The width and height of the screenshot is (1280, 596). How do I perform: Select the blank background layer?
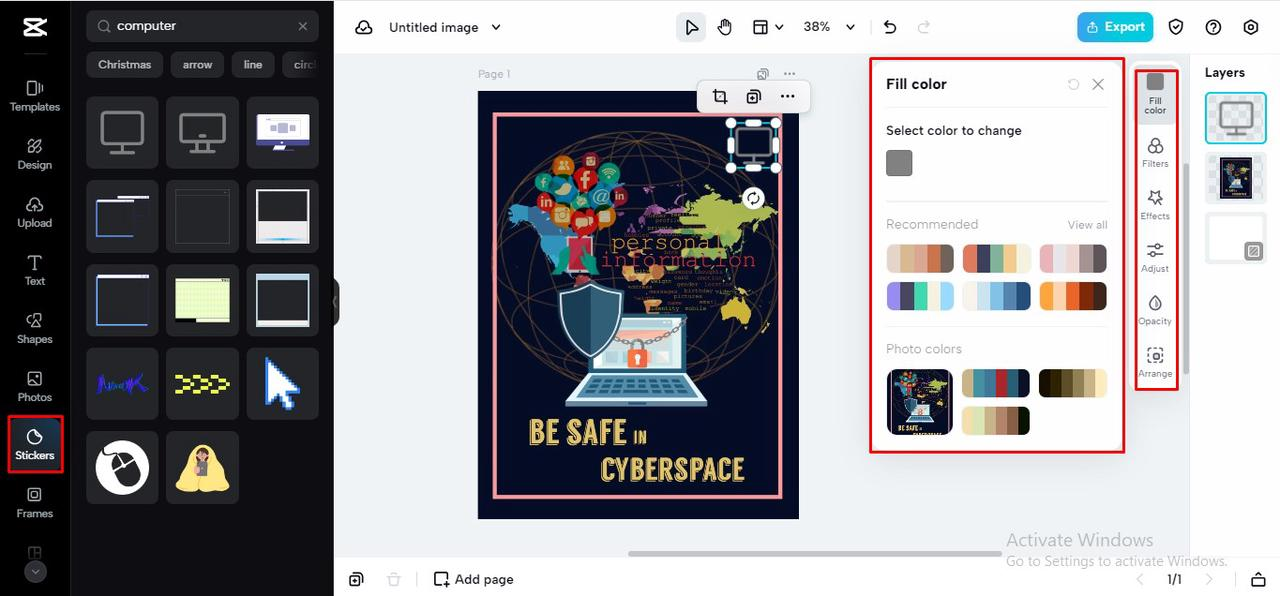pyautogui.click(x=1235, y=238)
